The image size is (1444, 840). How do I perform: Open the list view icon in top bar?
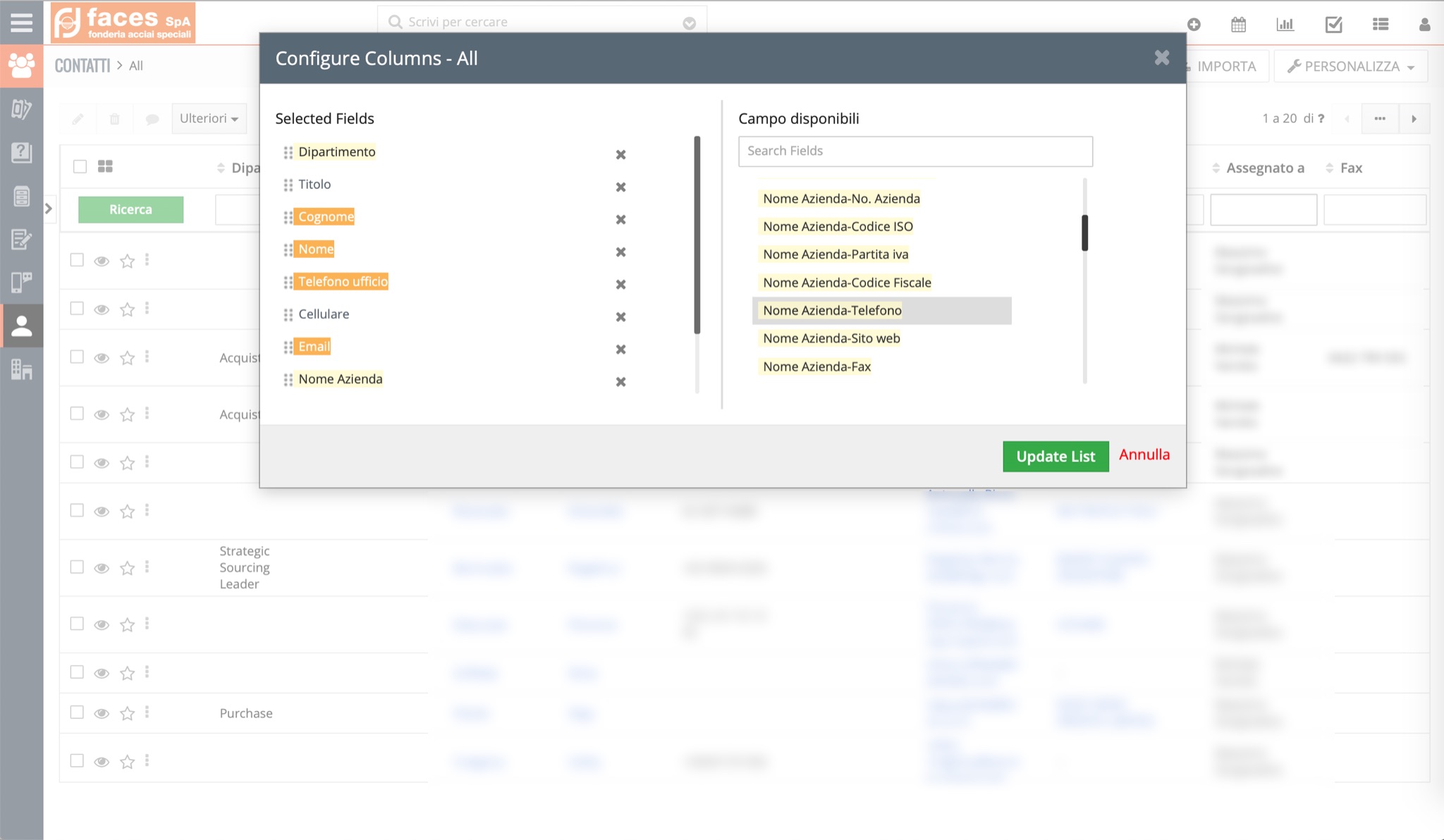pyautogui.click(x=1380, y=25)
